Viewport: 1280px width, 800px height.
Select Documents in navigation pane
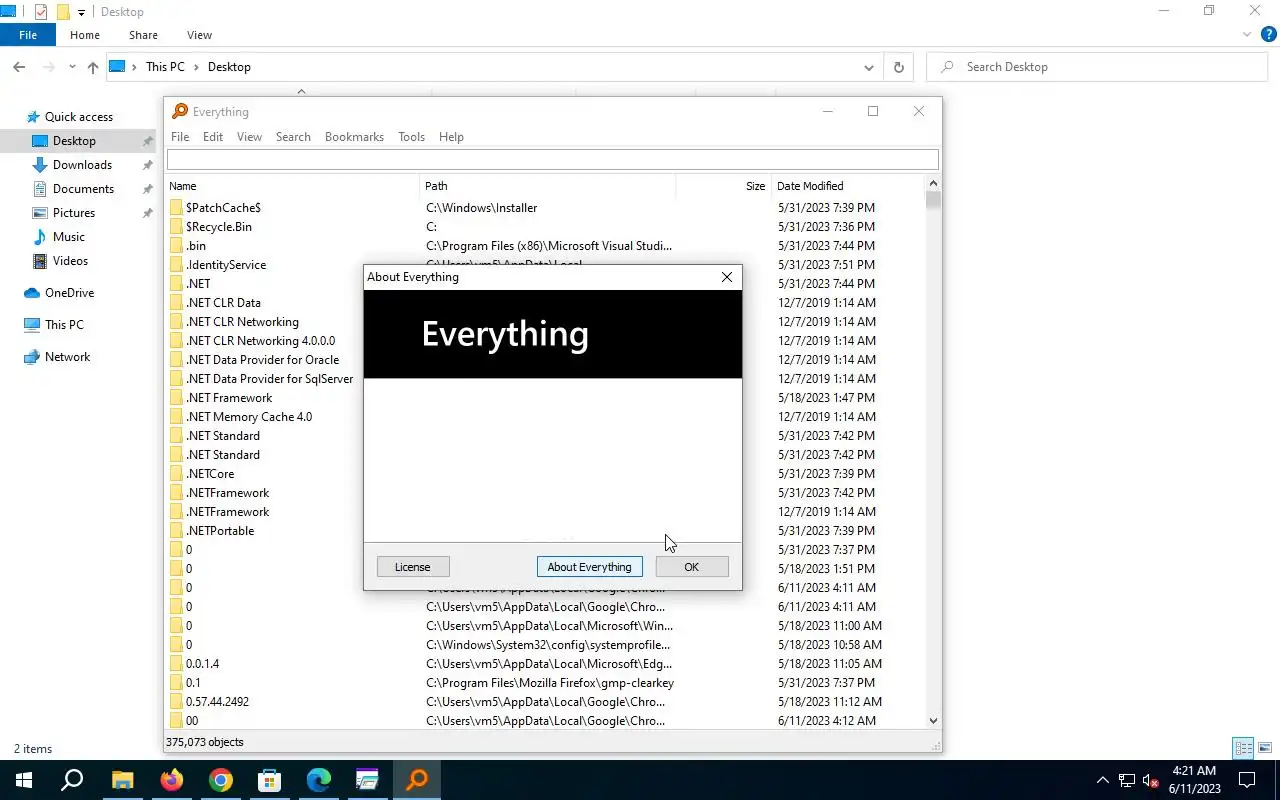pyautogui.click(x=83, y=189)
